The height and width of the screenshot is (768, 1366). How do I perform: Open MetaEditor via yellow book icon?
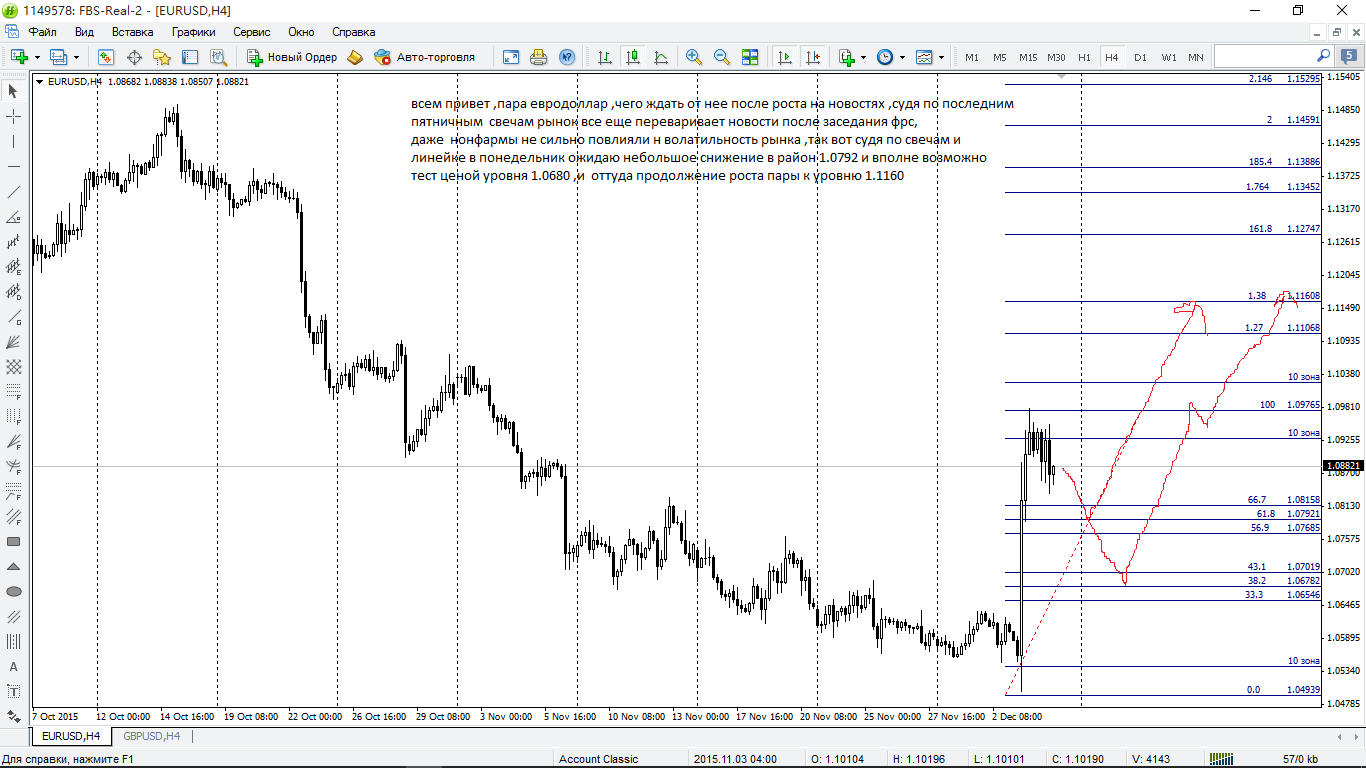pyautogui.click(x=355, y=57)
